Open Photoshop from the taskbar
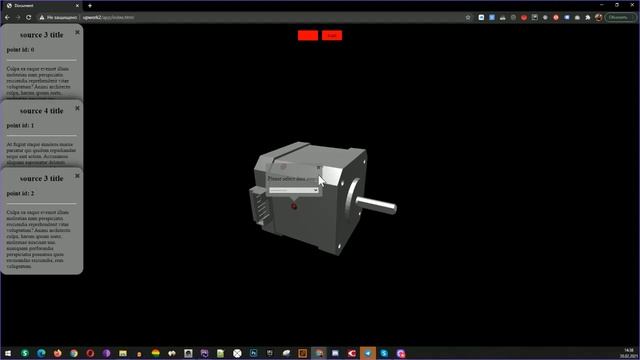The image size is (640, 360). coord(253,353)
